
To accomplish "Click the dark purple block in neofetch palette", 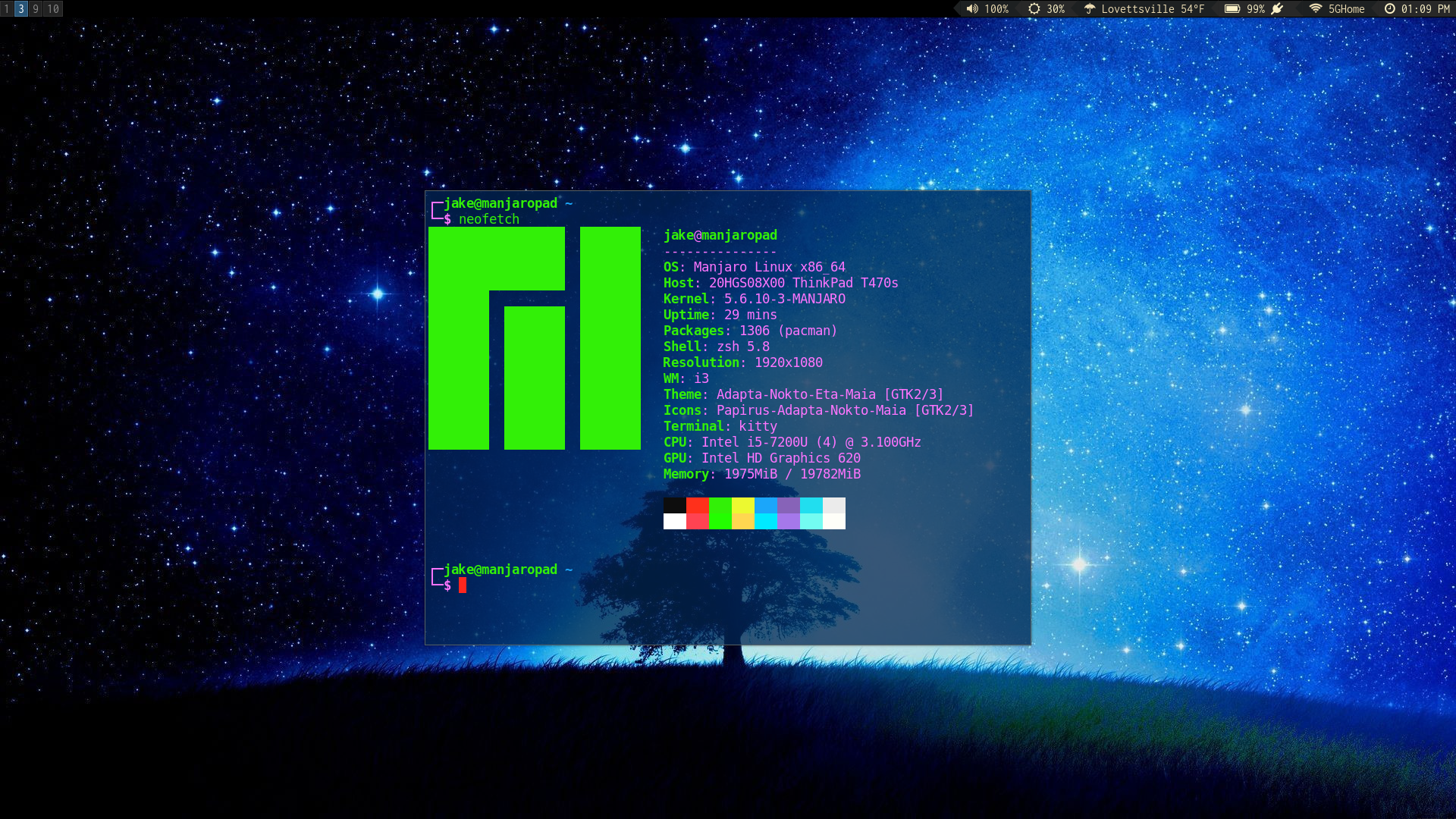I will pyautogui.click(x=789, y=505).
